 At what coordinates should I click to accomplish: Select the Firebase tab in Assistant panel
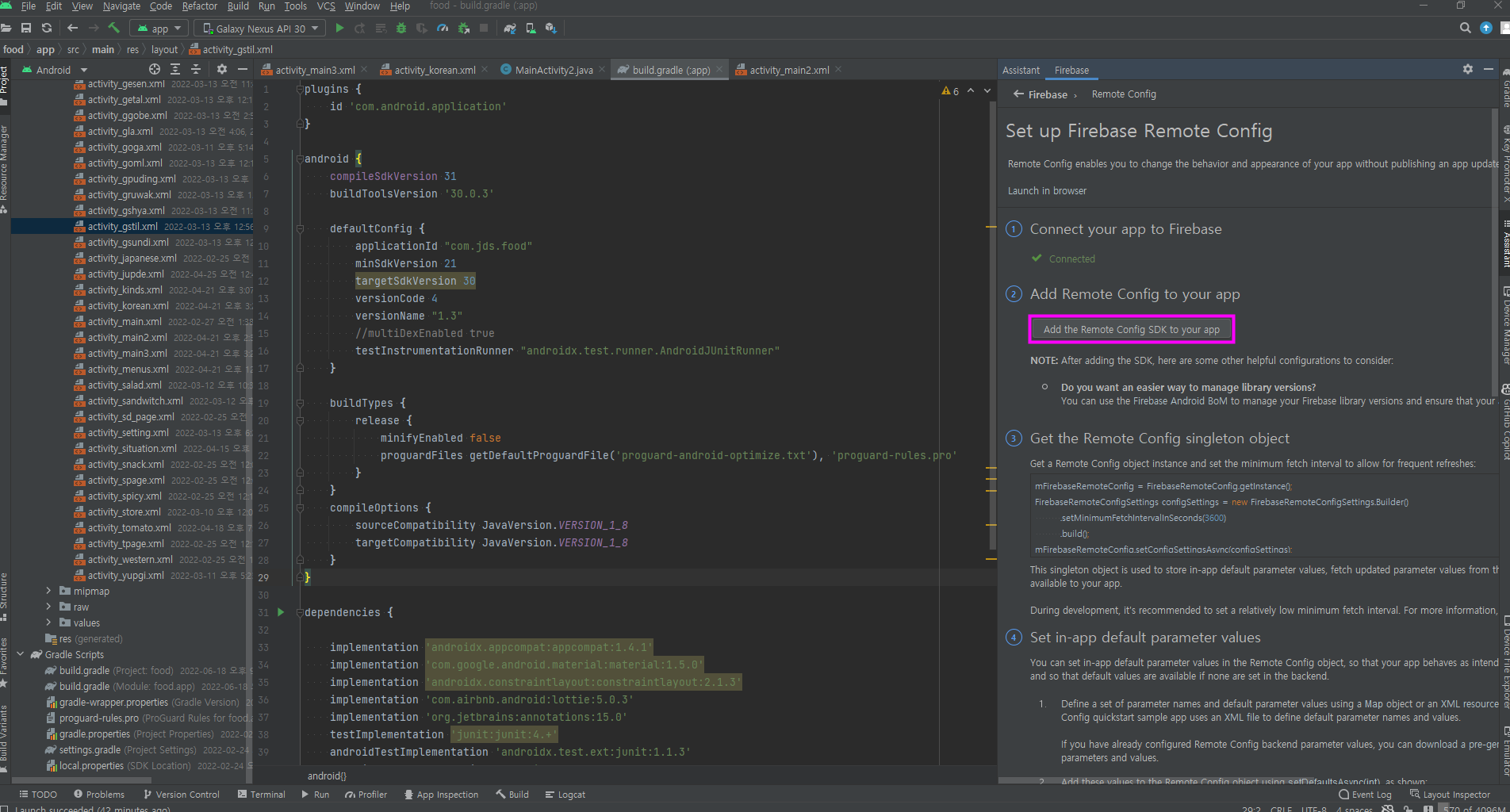[x=1071, y=71]
